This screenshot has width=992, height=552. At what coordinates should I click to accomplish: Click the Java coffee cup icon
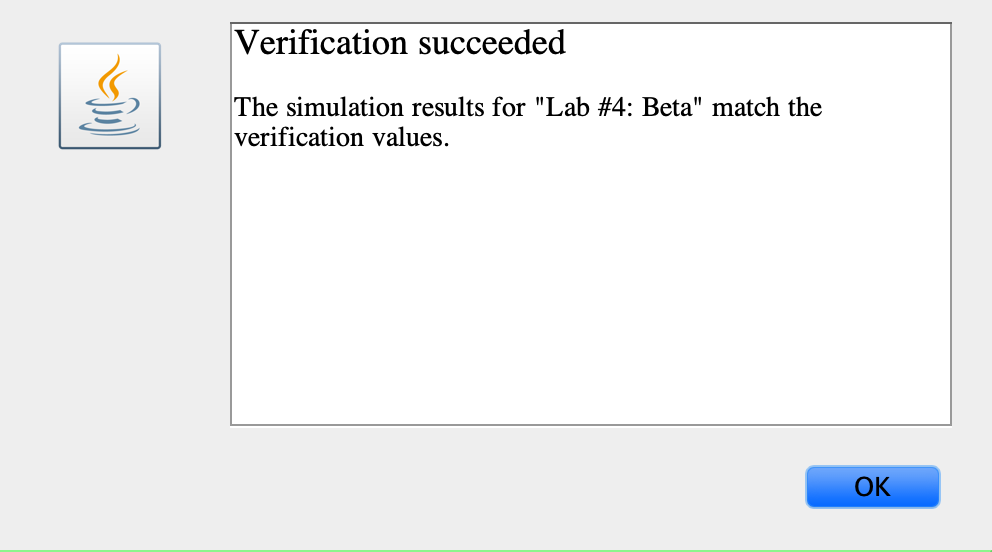tap(110, 96)
